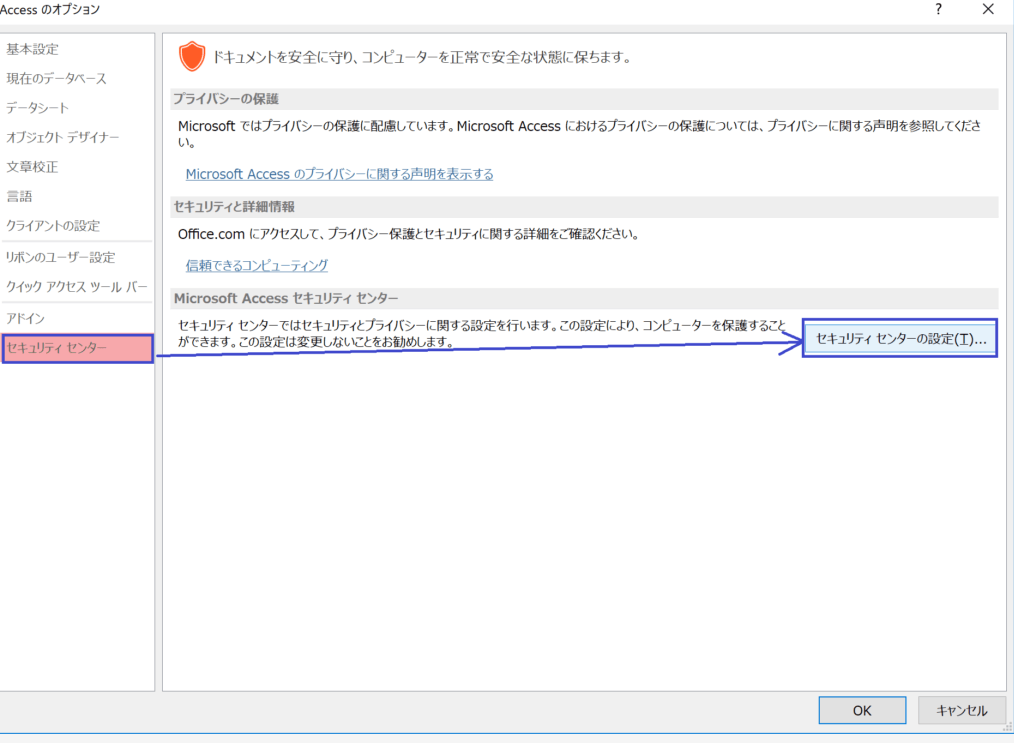1014x743 pixels.
Task: Switch to the アドイン category
Action: (x=26, y=318)
